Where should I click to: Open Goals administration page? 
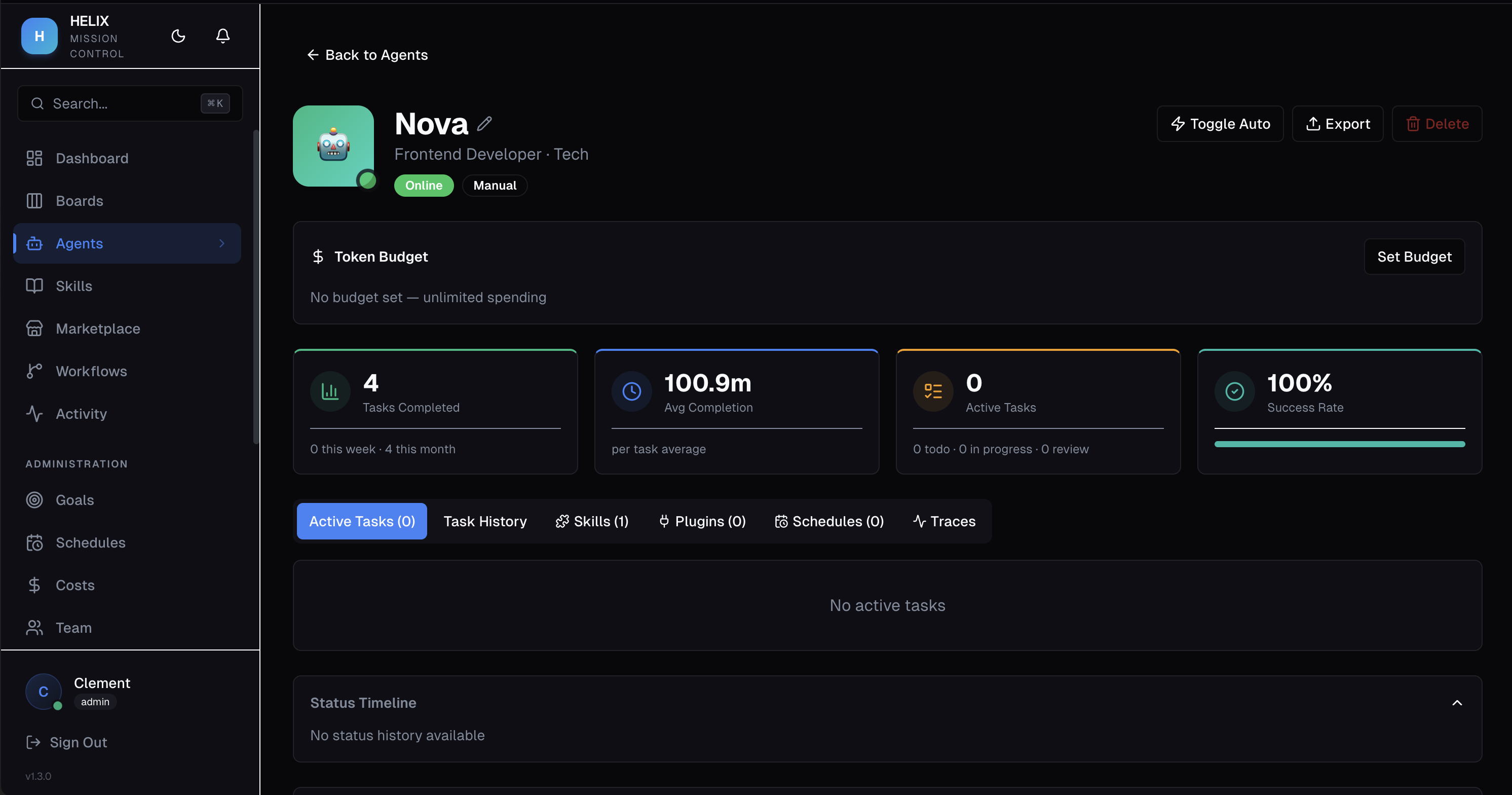(74, 500)
